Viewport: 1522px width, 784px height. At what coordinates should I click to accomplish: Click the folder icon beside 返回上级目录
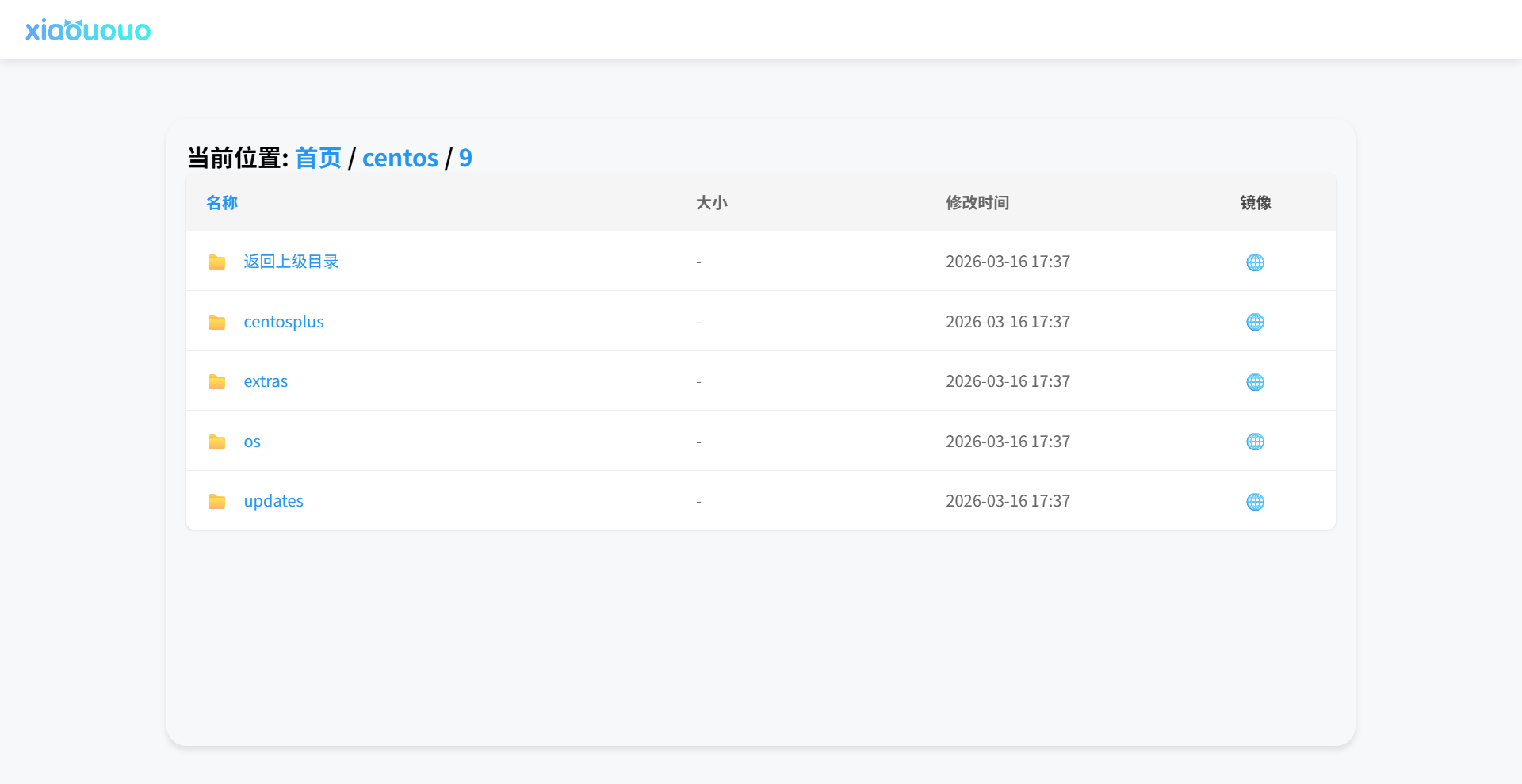point(217,262)
